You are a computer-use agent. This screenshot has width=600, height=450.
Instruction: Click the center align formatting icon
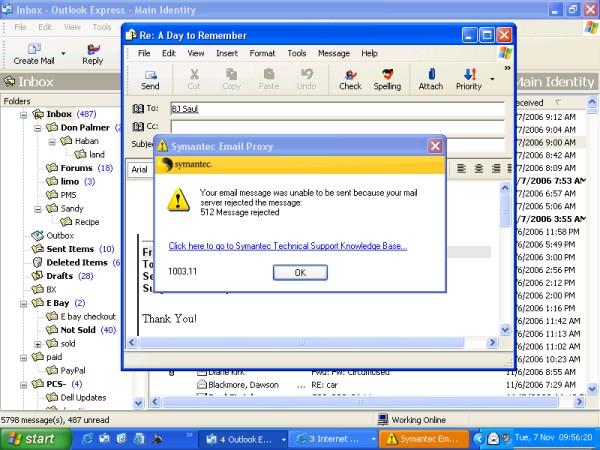(479, 168)
